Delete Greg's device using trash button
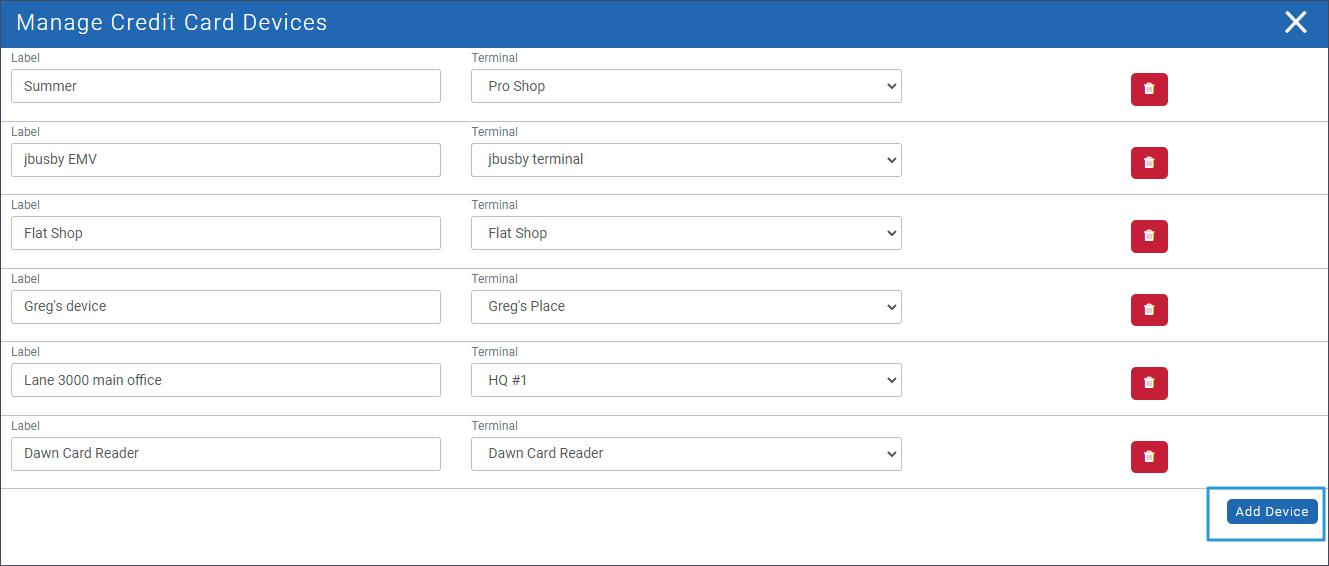Screen dimensions: 1329x566 pos(1149,310)
